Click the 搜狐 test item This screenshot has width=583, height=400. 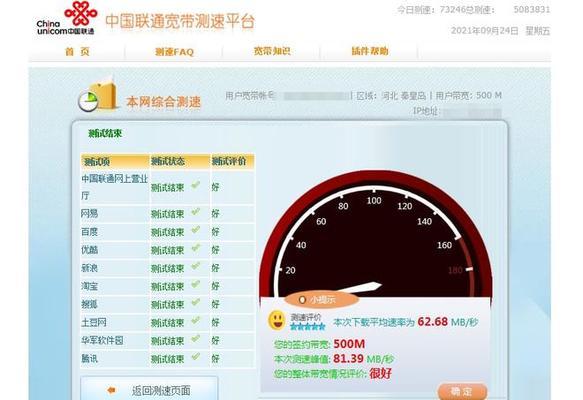pyautogui.click(x=89, y=304)
